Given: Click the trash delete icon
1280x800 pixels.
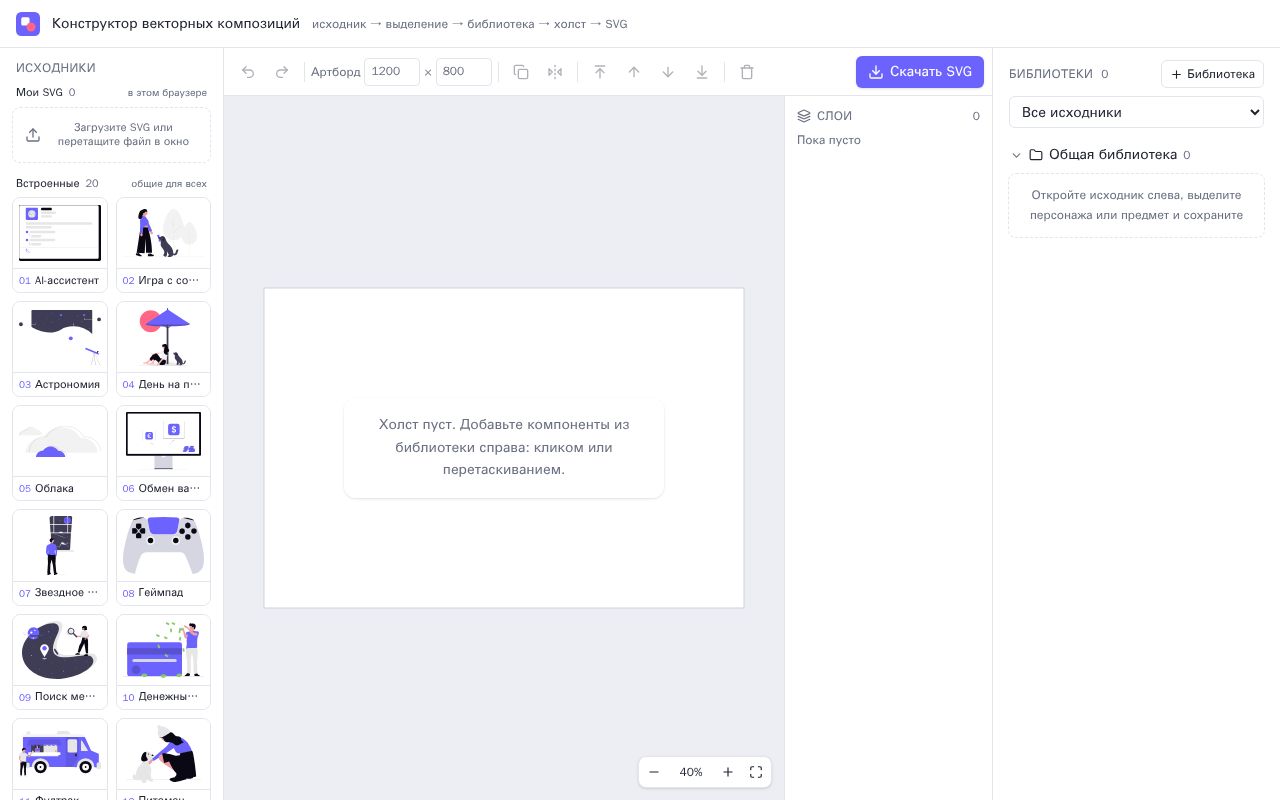Looking at the screenshot, I should coord(747,72).
